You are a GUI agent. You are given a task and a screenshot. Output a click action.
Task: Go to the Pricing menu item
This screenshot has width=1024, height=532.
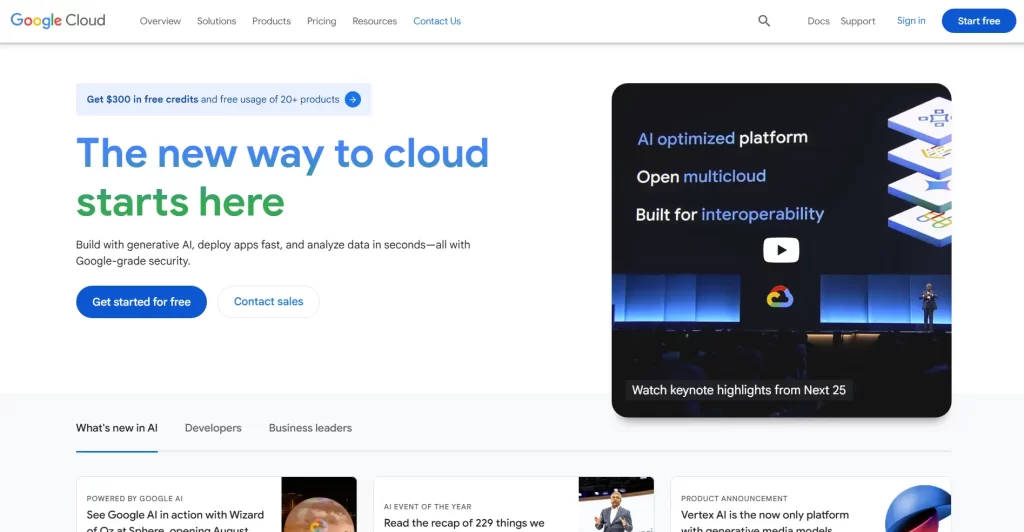click(321, 21)
